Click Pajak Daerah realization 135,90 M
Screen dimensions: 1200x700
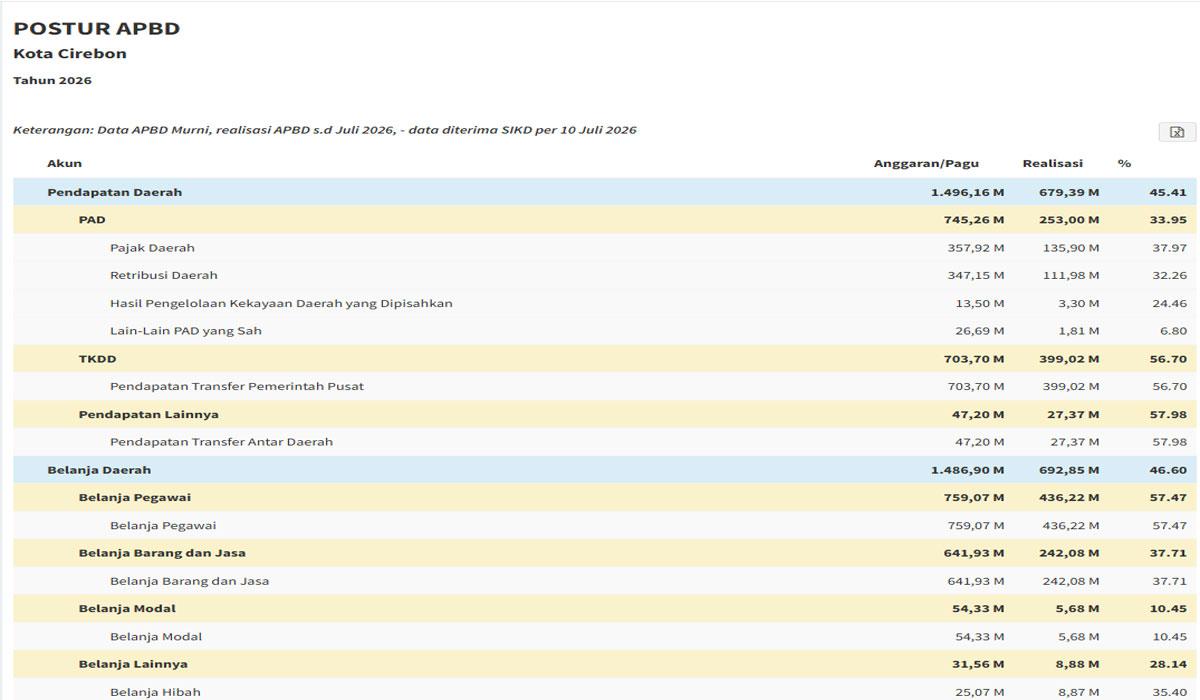coord(1070,248)
